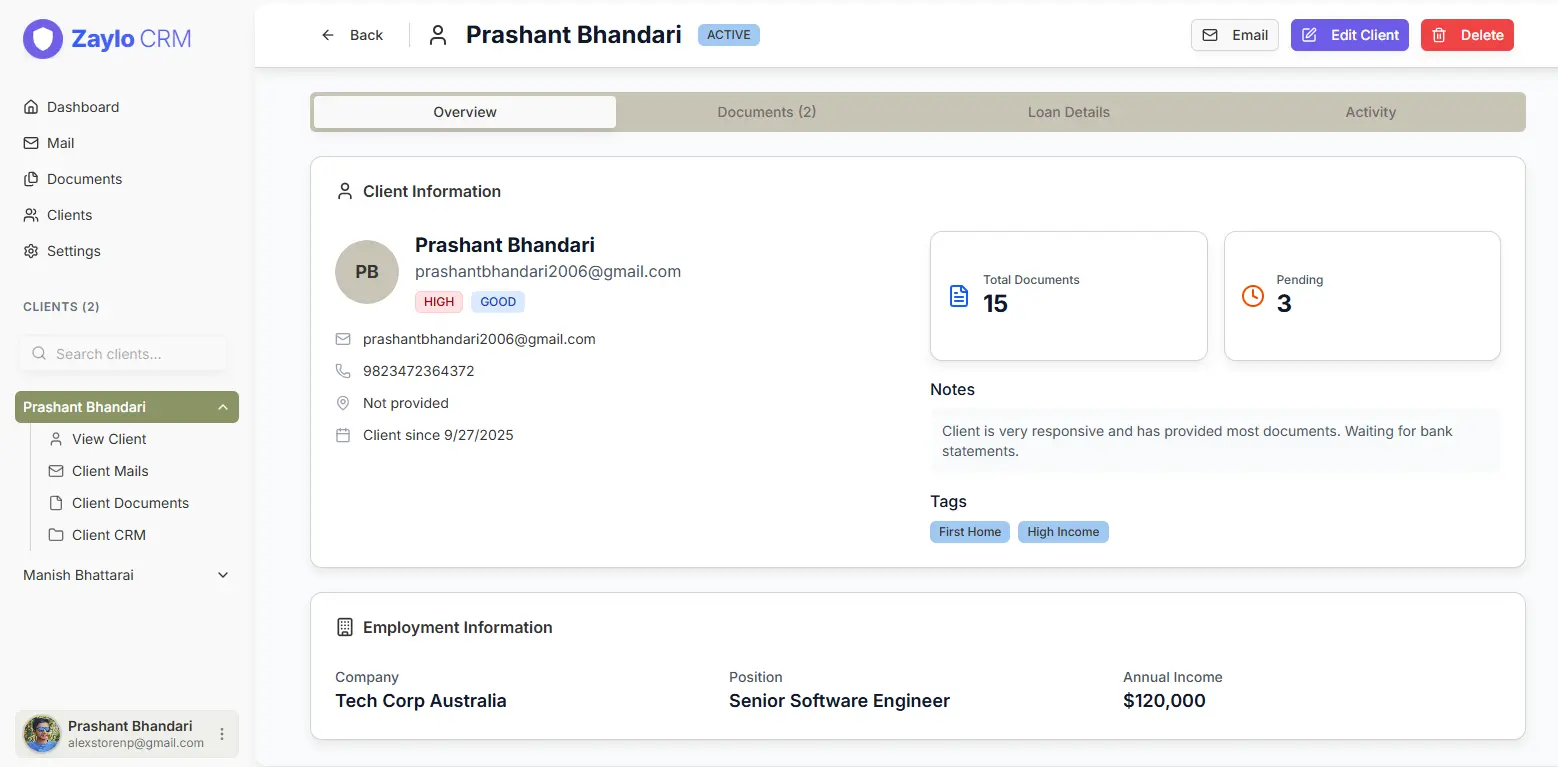Open the Dashboard sidebar icon

31,106
